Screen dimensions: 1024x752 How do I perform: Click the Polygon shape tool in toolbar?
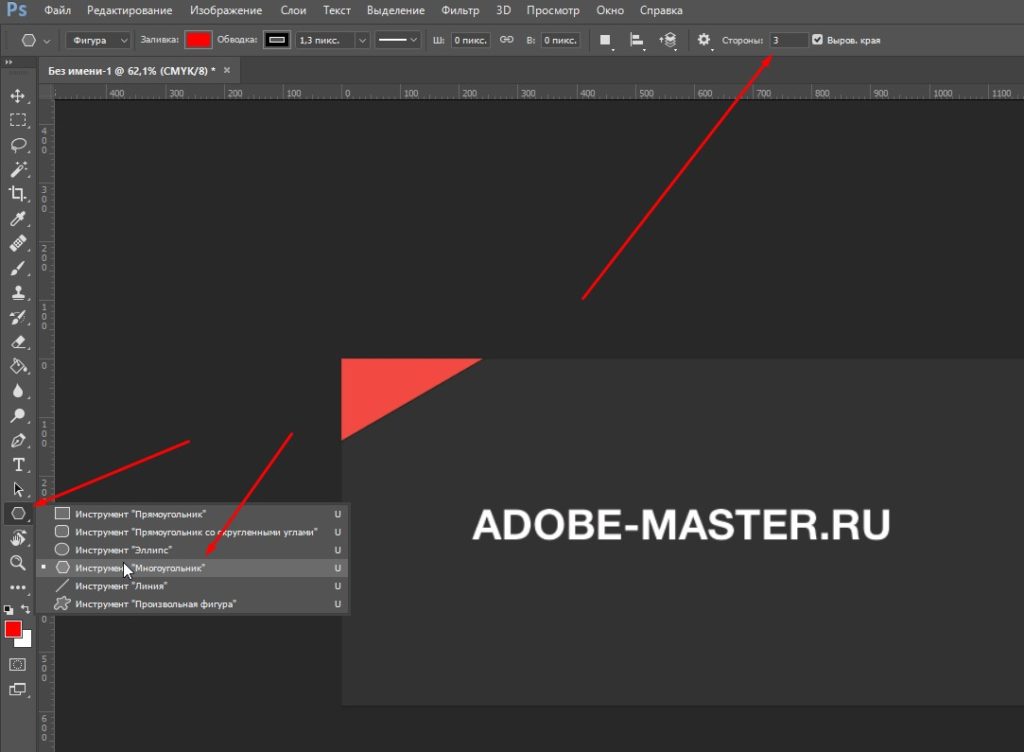(18, 514)
